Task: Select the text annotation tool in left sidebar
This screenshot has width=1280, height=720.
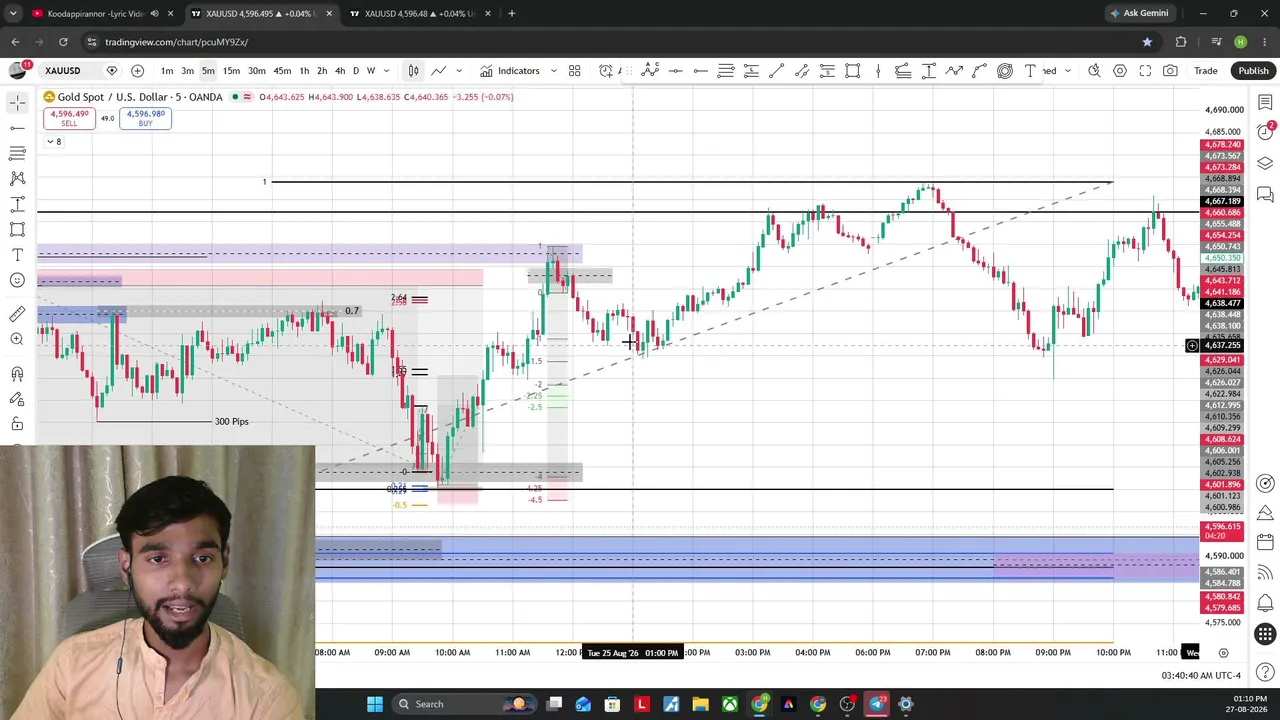Action: pos(17,255)
